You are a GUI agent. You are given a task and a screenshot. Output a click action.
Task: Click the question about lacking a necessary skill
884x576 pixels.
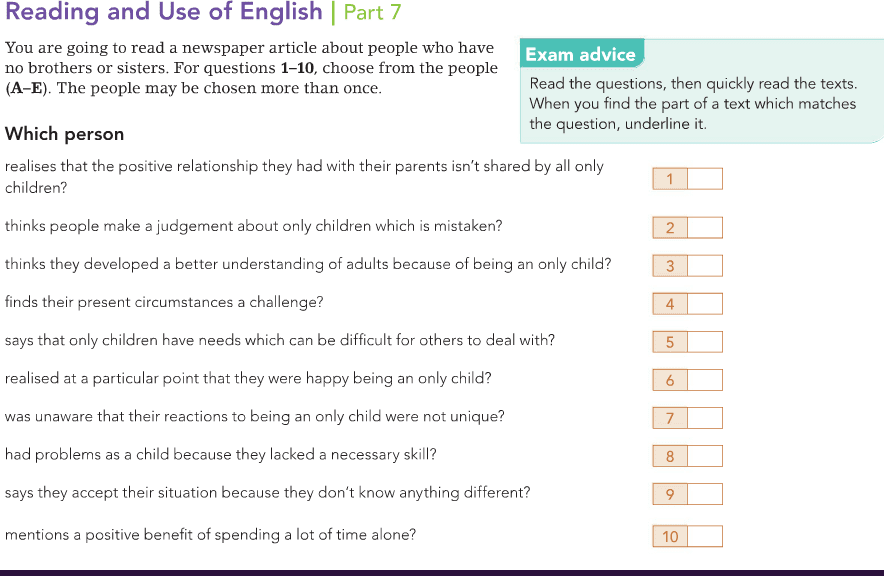(x=220, y=455)
